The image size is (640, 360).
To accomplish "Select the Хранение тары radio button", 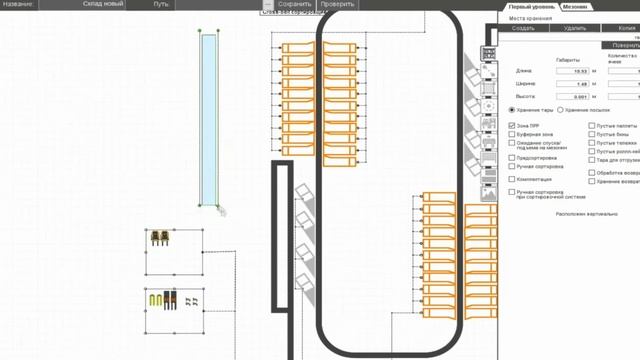I will pyautogui.click(x=512, y=110).
